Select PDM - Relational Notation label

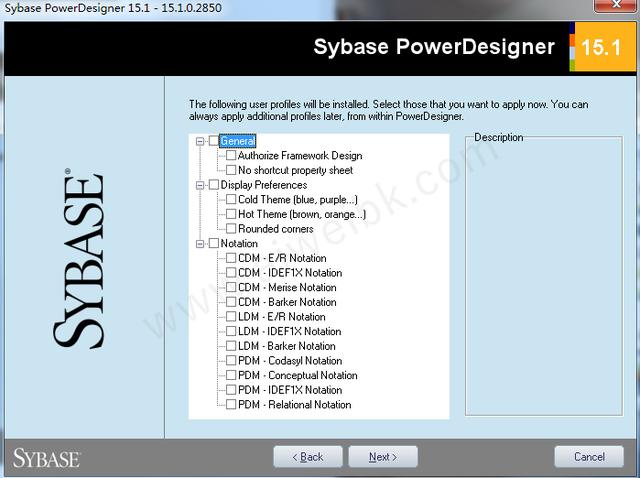[x=295, y=405]
